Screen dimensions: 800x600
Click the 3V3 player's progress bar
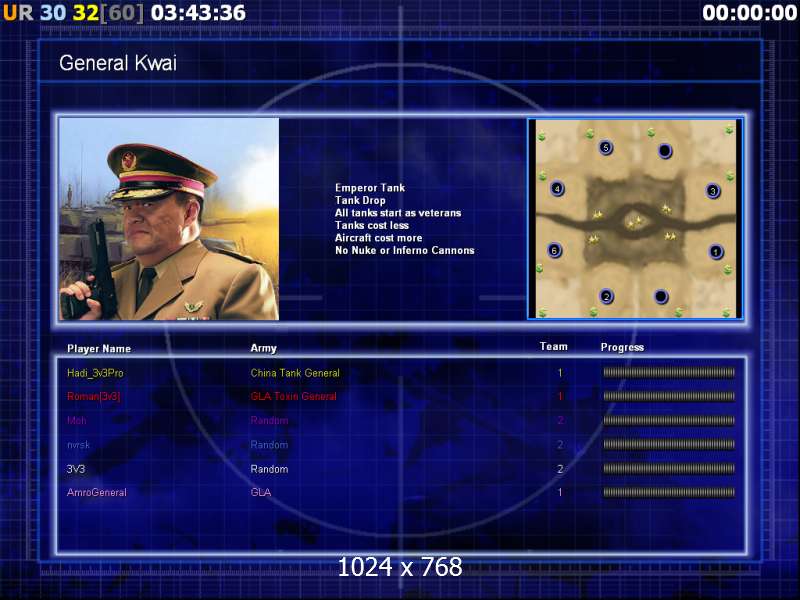669,468
